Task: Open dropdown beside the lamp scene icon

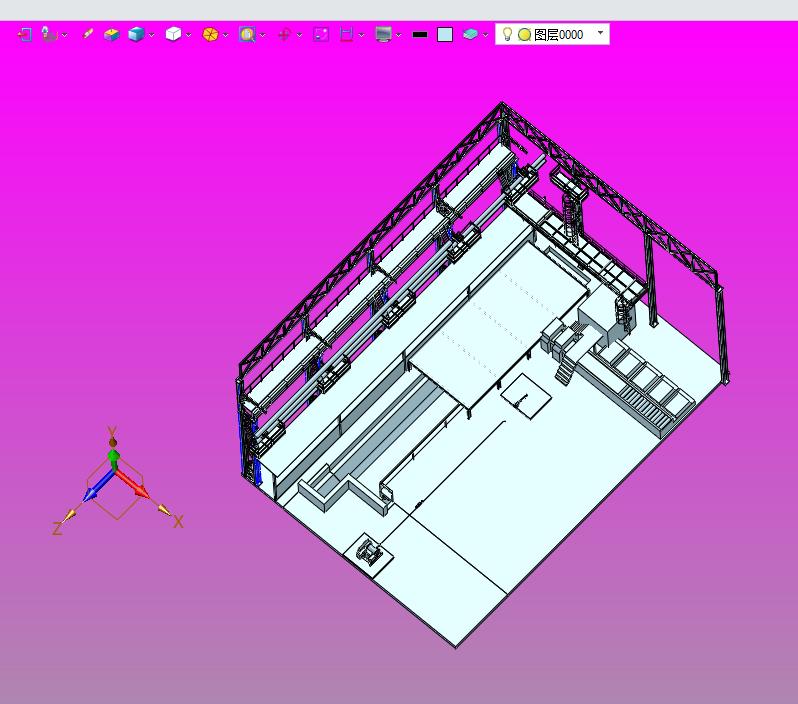Action: point(65,35)
